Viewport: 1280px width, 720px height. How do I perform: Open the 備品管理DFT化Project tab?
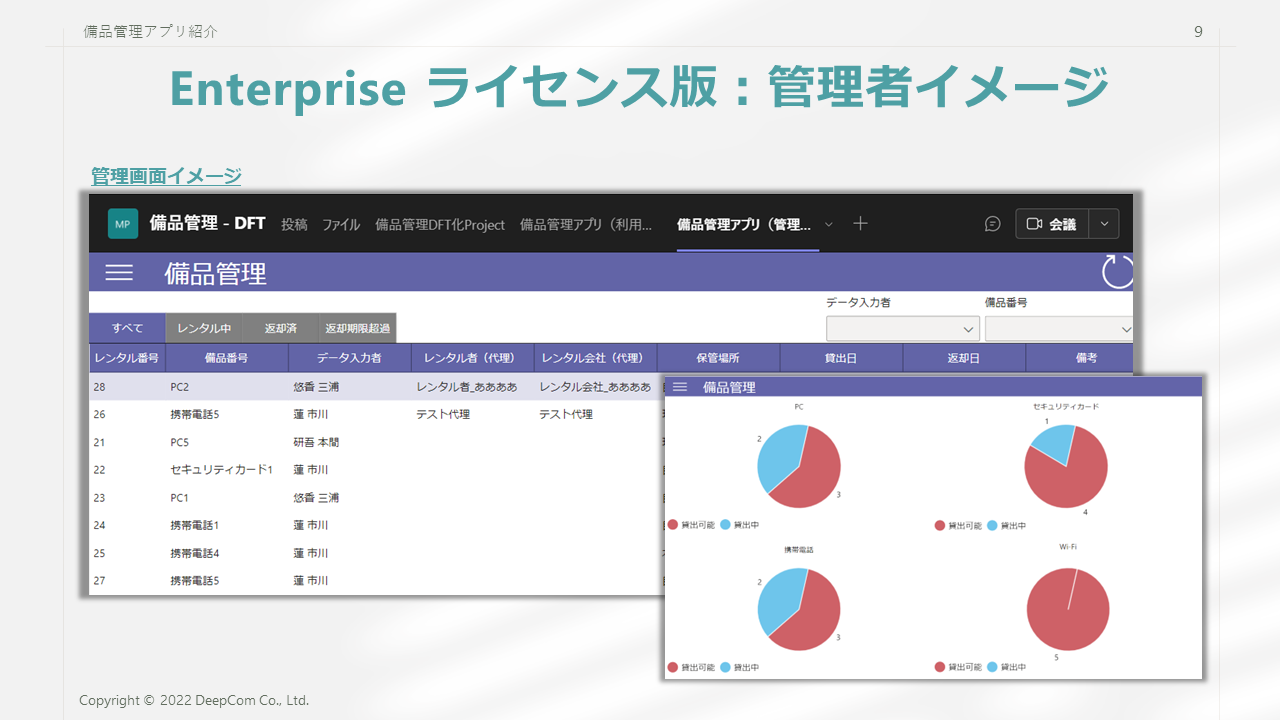click(x=440, y=224)
